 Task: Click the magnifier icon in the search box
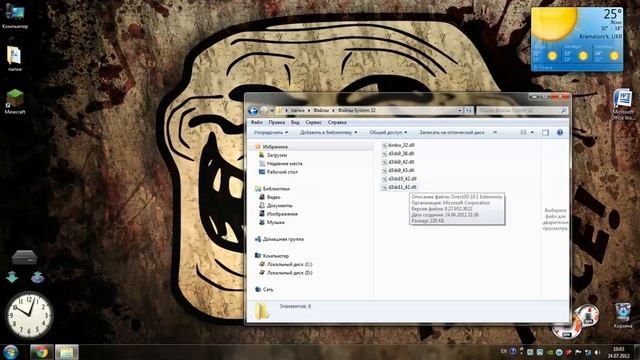(564, 111)
